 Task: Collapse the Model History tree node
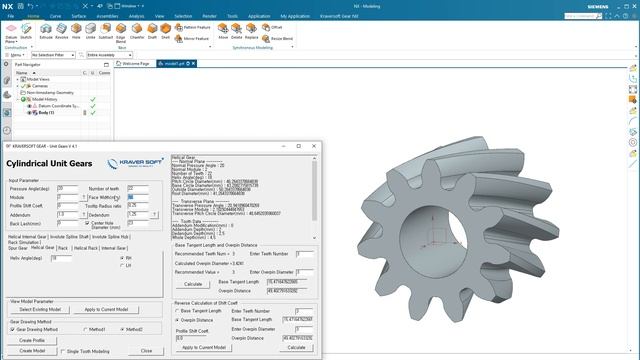tap(18, 99)
